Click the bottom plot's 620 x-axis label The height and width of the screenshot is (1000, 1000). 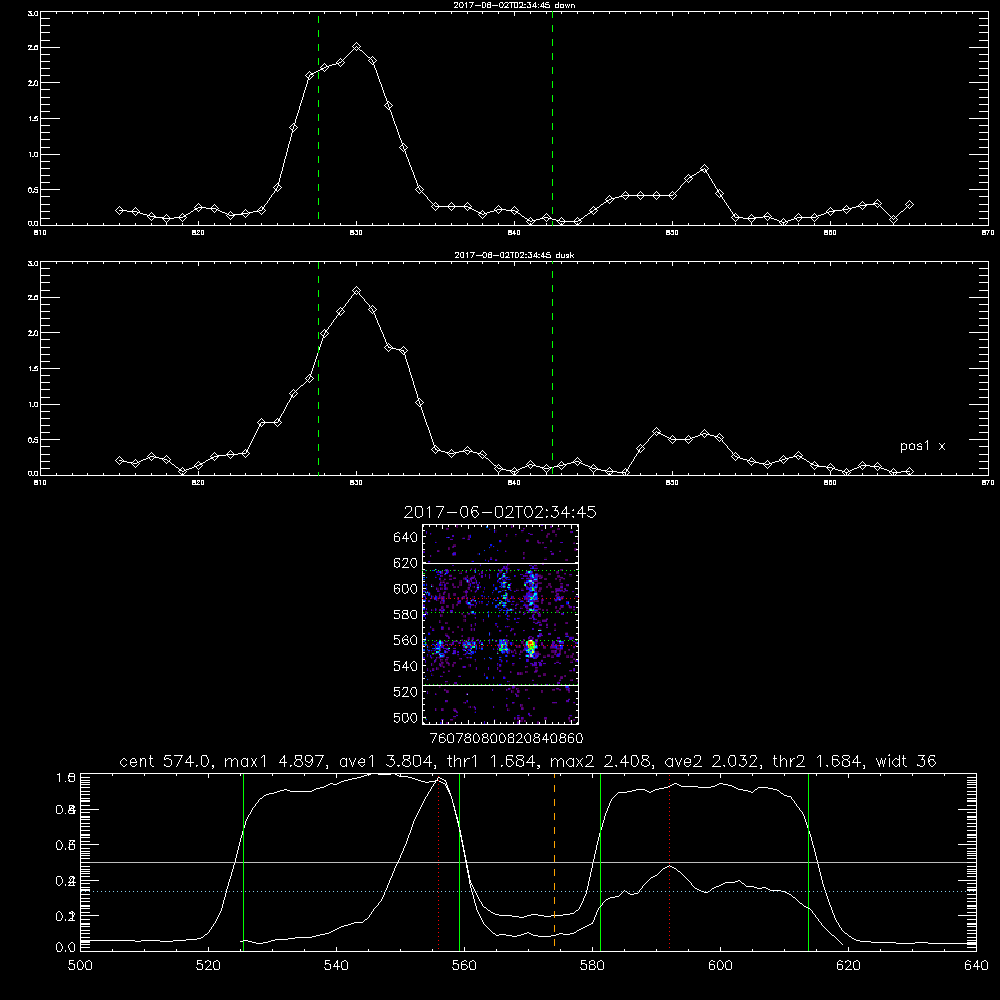848,966
